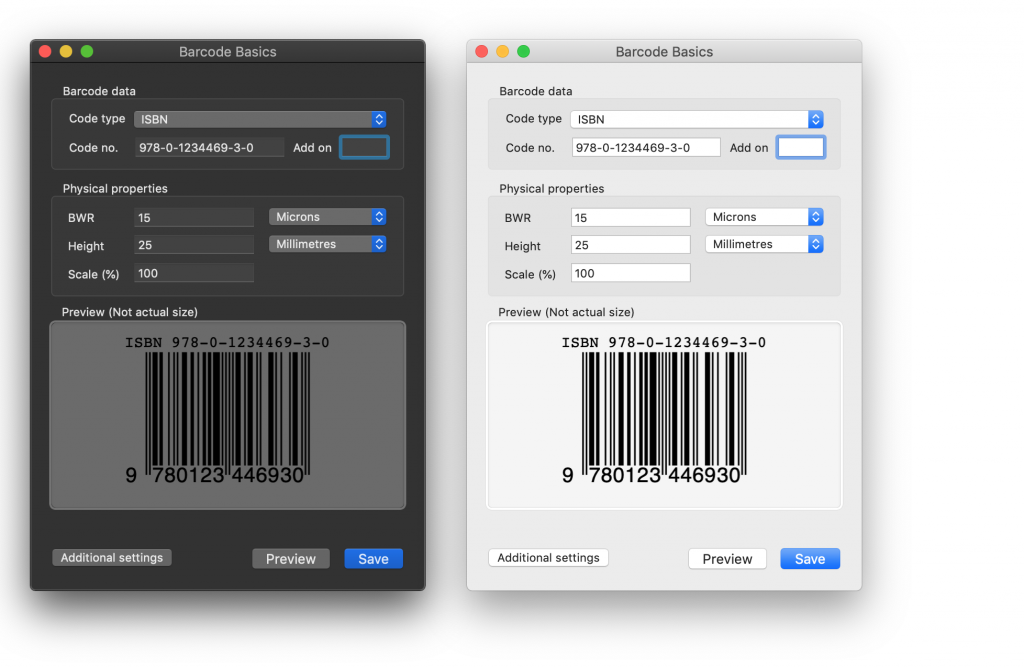The image size is (1024, 668).
Task: Open Microns unit dropdown in light window
Action: coord(764,217)
